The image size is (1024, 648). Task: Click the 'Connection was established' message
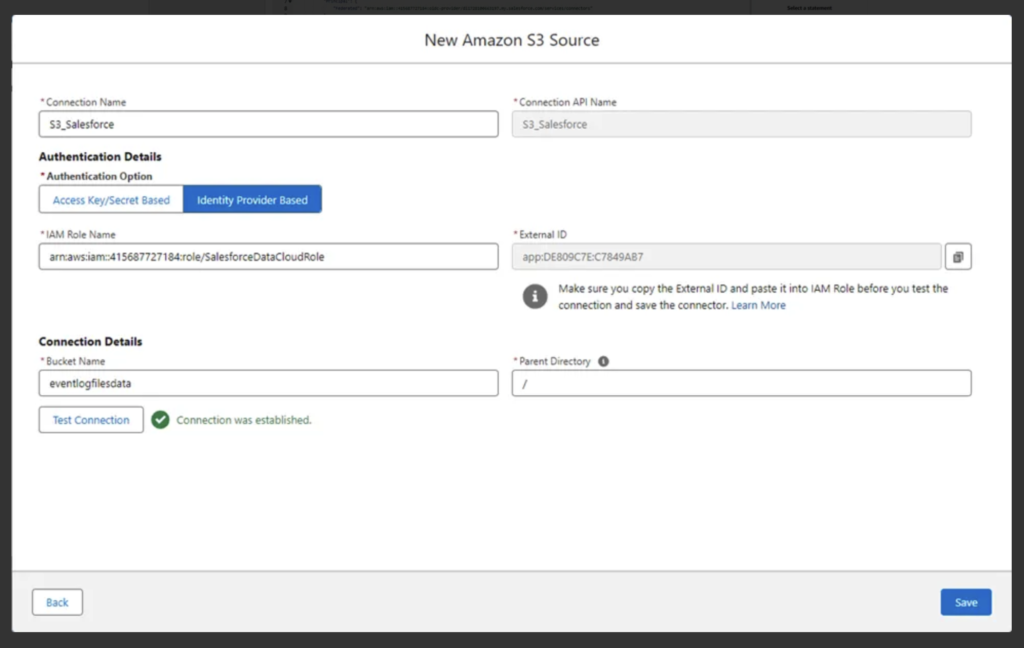click(x=244, y=420)
